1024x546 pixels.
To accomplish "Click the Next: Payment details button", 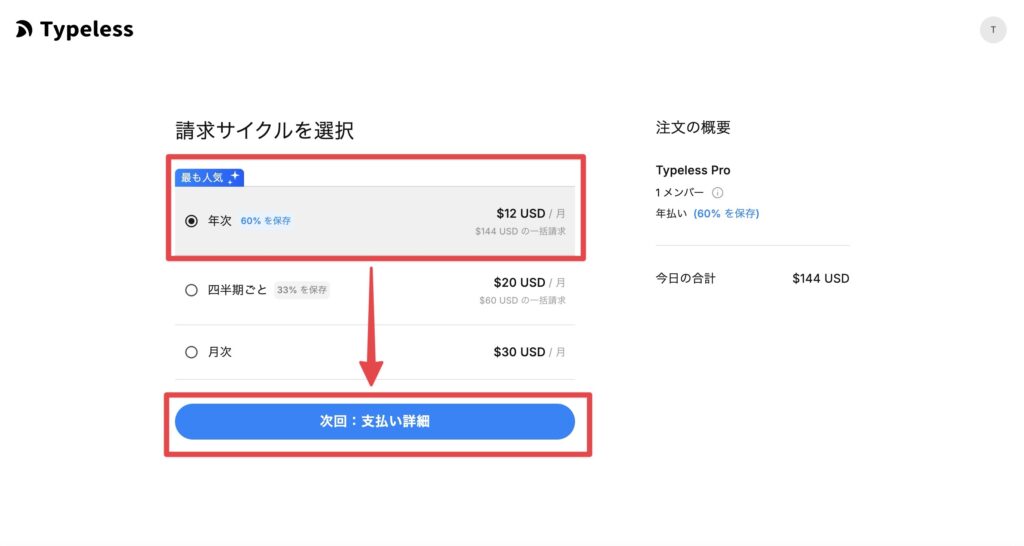I will point(374,422).
